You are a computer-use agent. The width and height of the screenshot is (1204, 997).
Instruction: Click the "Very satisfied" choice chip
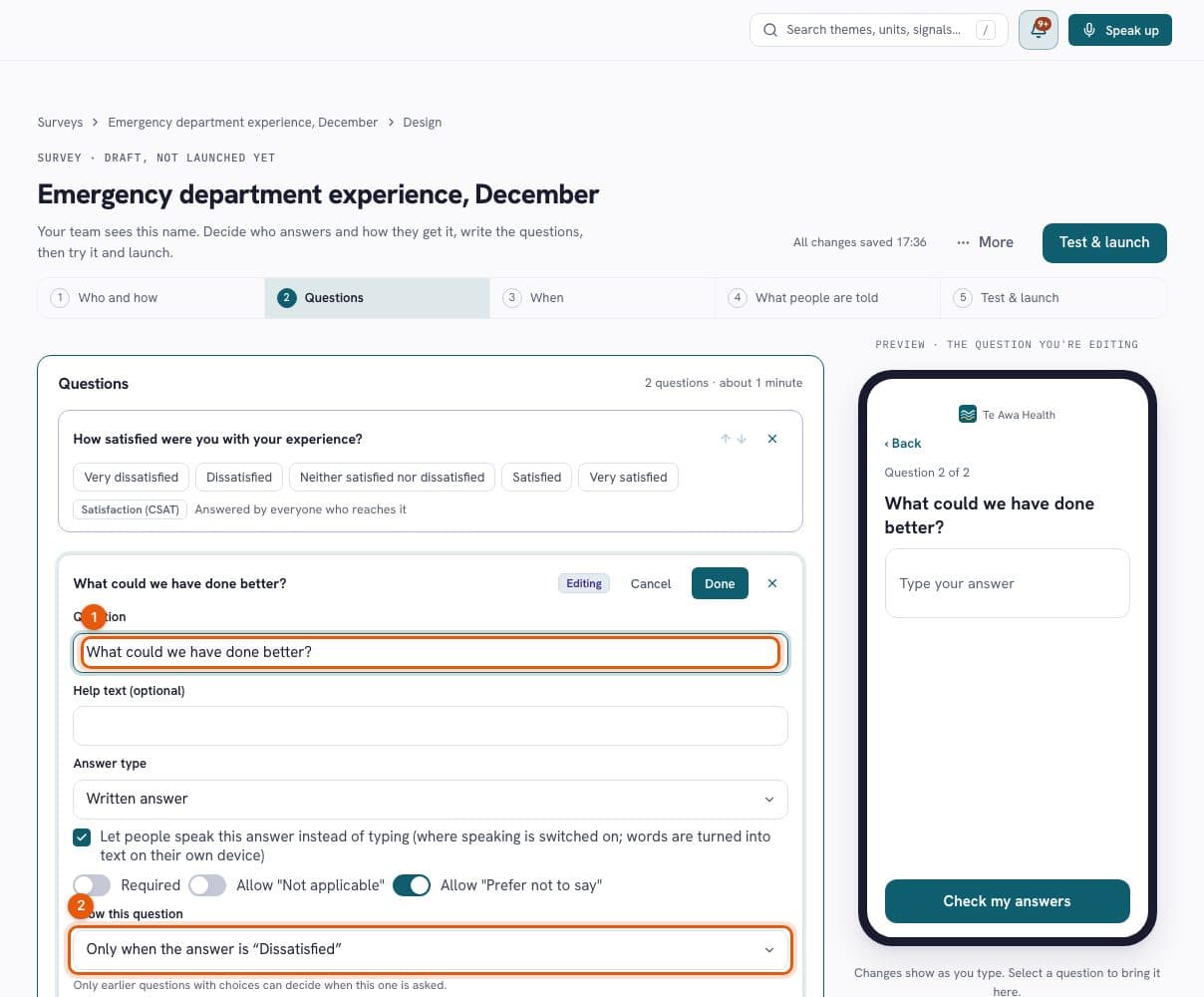point(629,478)
